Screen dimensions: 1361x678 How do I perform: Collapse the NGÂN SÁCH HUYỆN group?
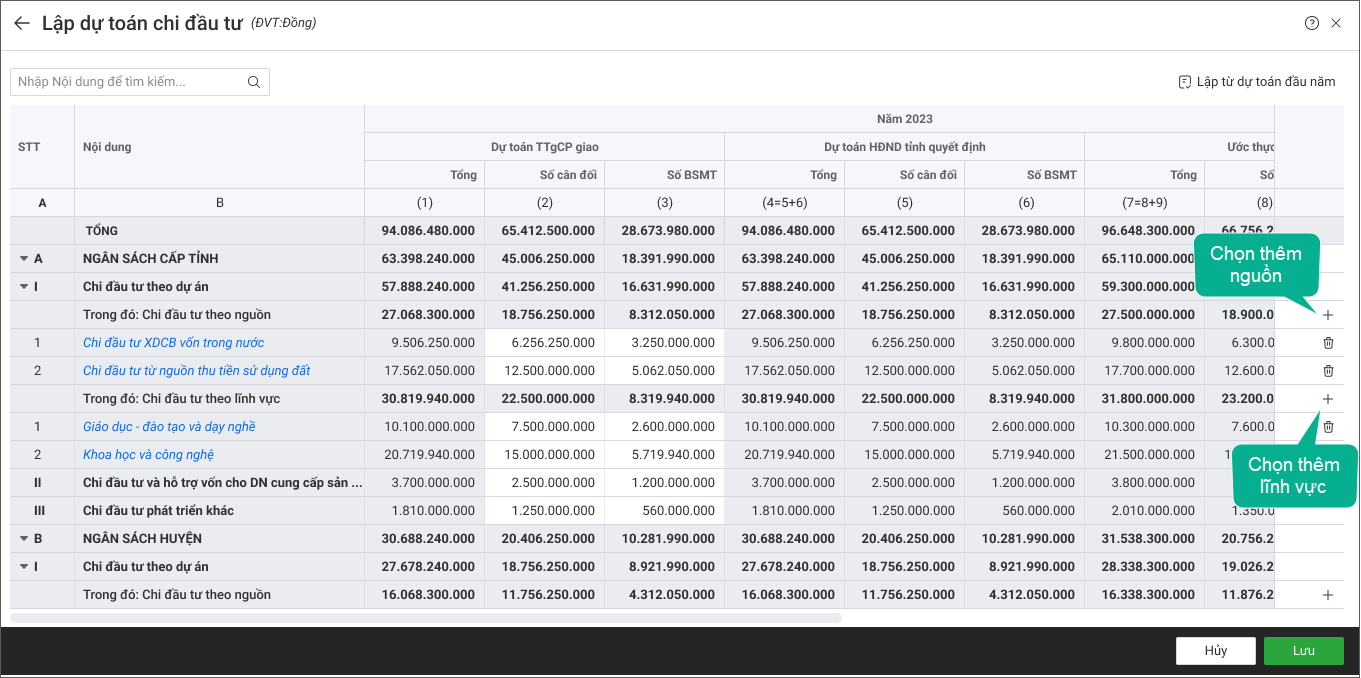[23, 539]
